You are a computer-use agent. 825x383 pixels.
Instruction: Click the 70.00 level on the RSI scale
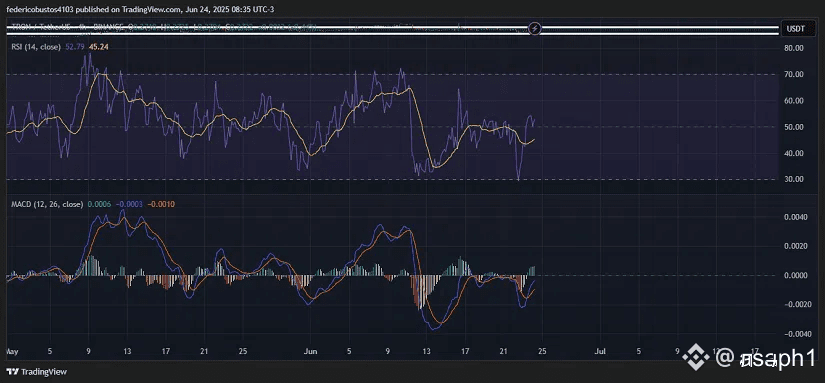click(x=793, y=74)
